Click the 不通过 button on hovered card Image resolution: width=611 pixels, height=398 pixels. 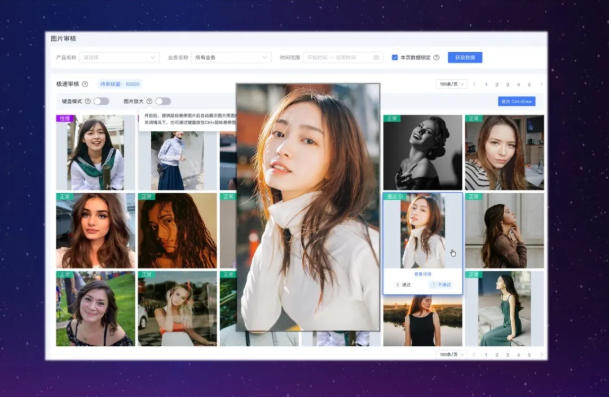click(441, 285)
